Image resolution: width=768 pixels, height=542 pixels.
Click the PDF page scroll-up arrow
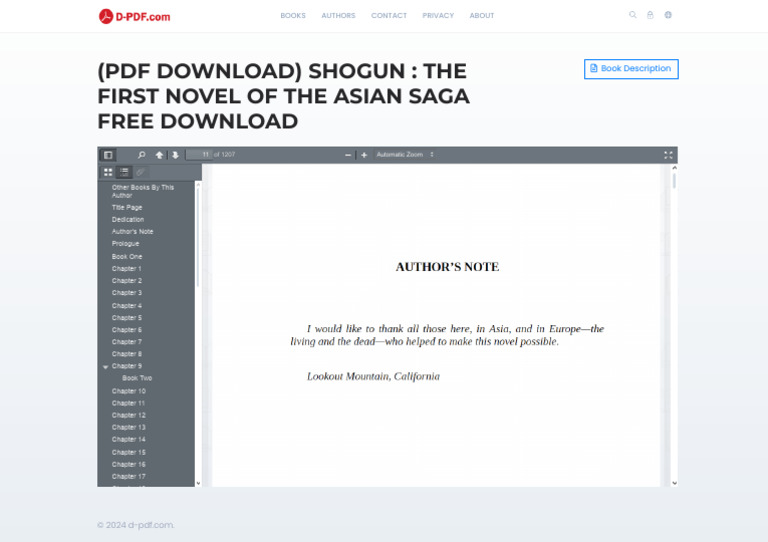click(x=674, y=168)
